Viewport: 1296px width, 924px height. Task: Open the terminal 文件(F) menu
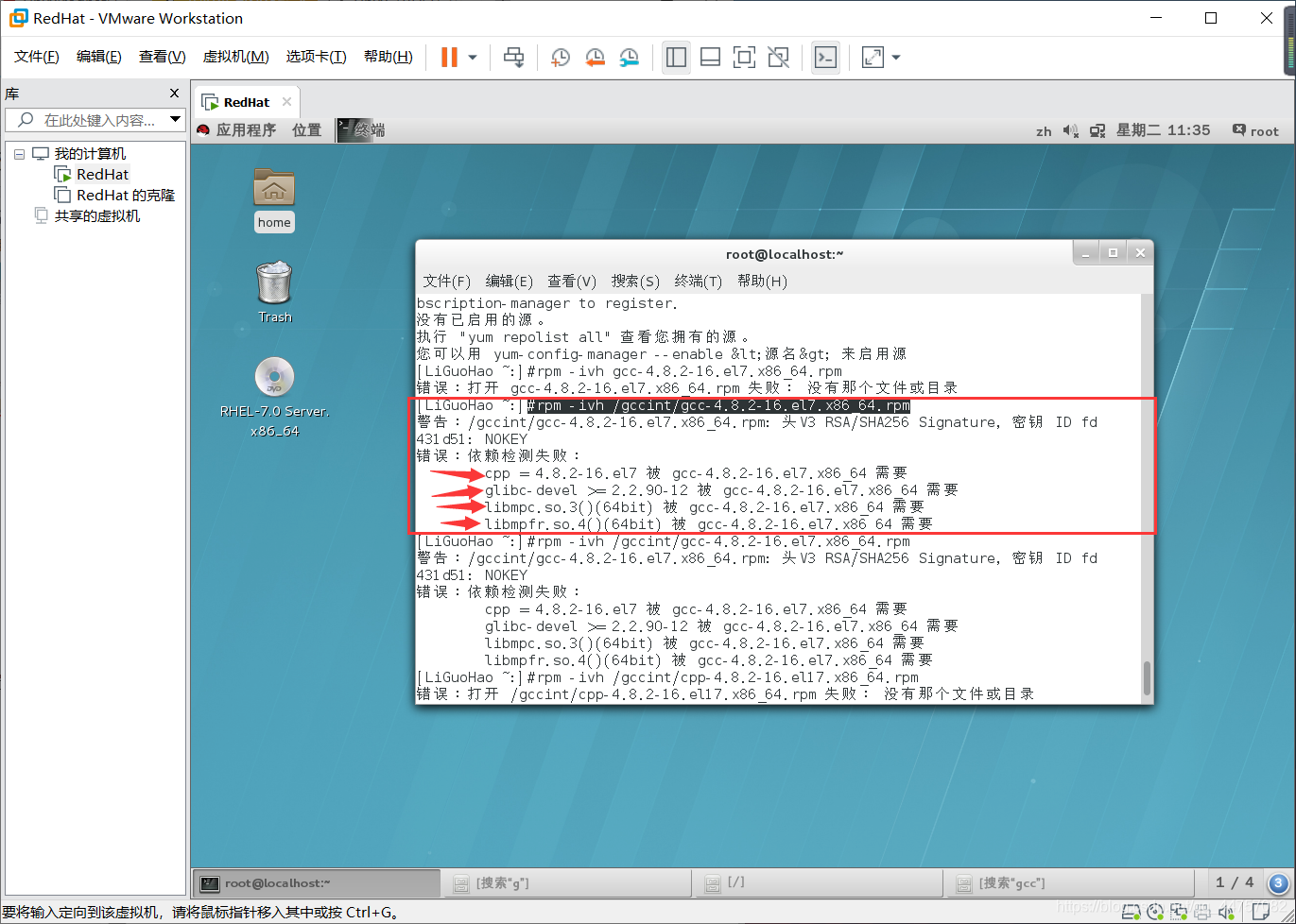tap(446, 281)
